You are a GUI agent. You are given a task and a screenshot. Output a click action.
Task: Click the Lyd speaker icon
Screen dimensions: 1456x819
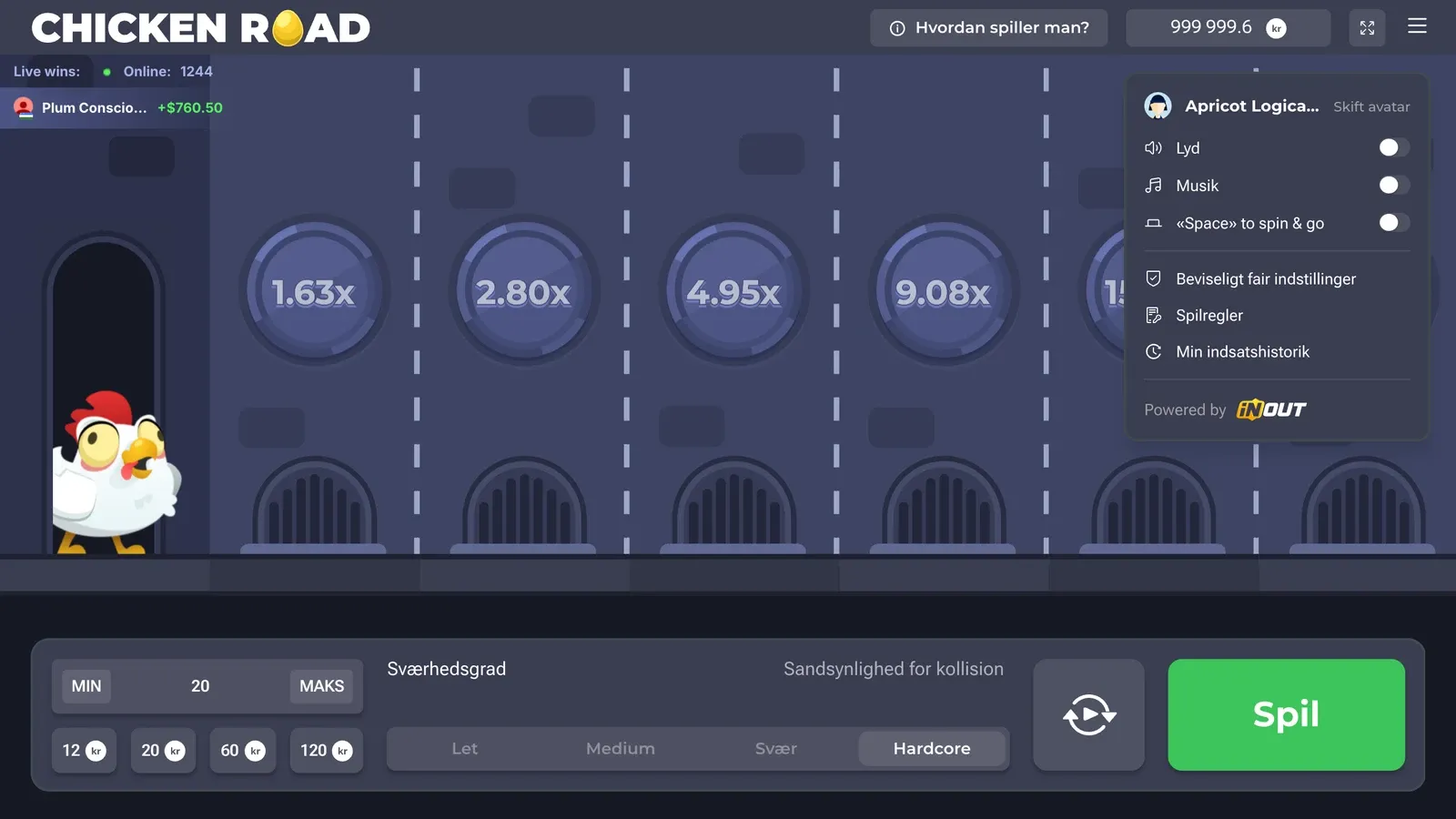[1153, 148]
